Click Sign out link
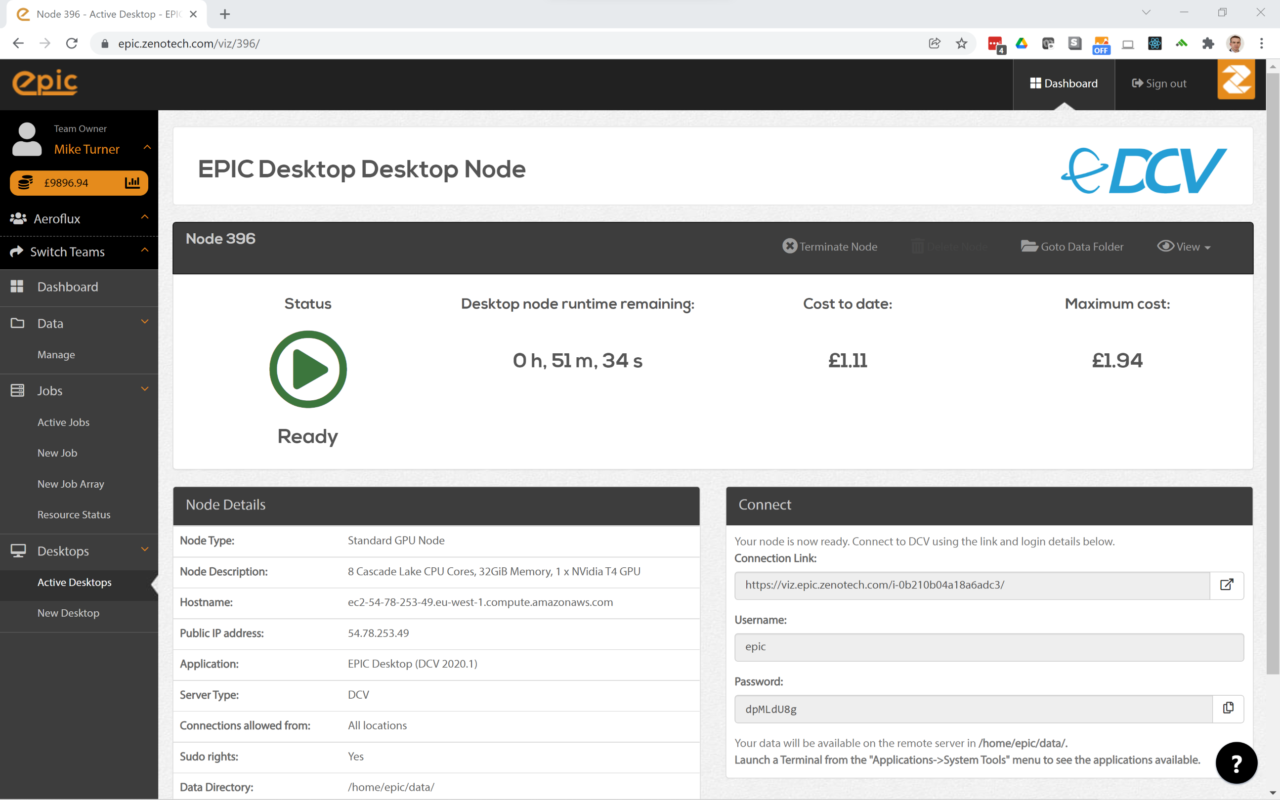 1159,84
